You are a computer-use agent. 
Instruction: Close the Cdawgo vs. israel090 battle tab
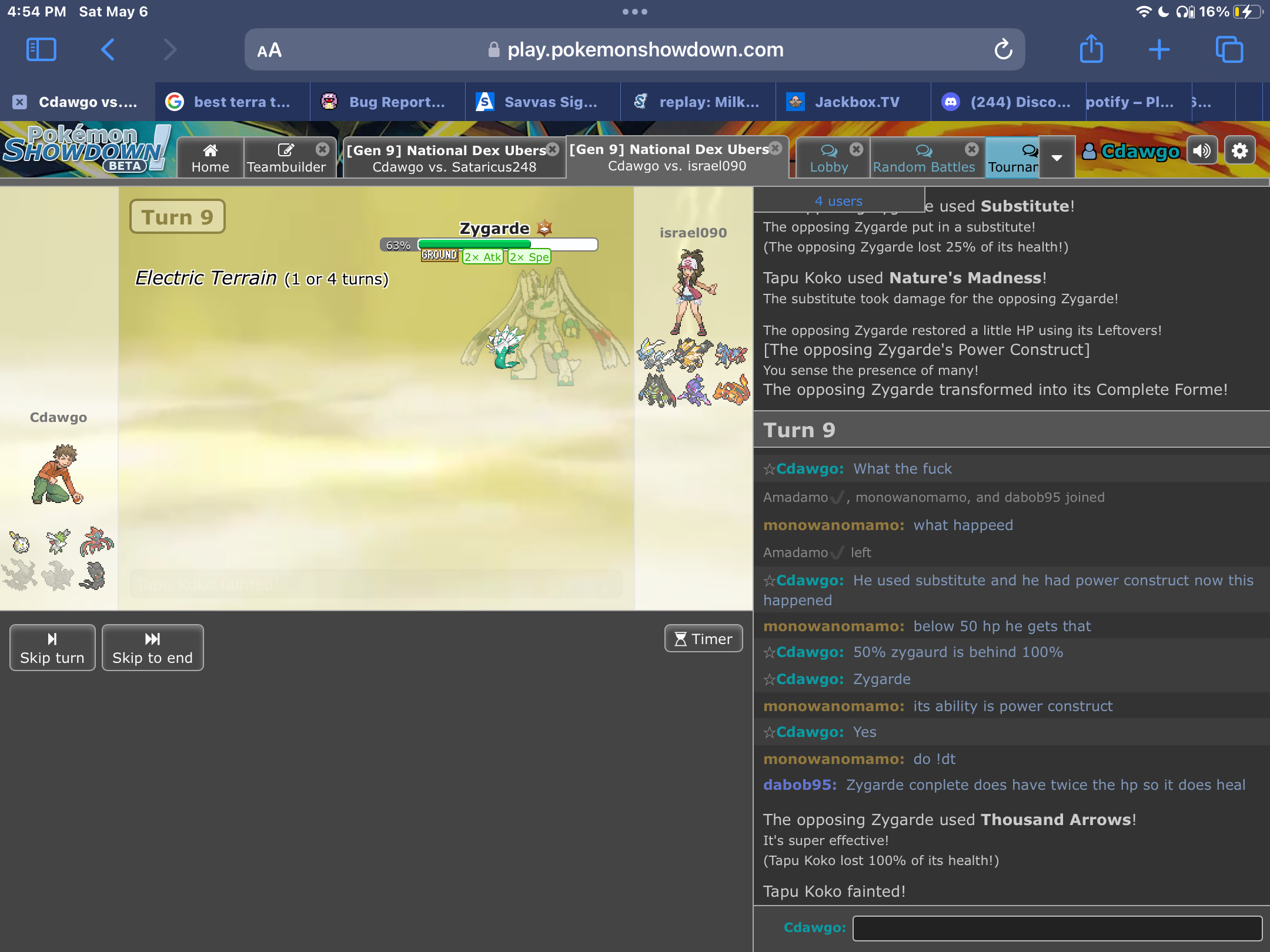(776, 148)
